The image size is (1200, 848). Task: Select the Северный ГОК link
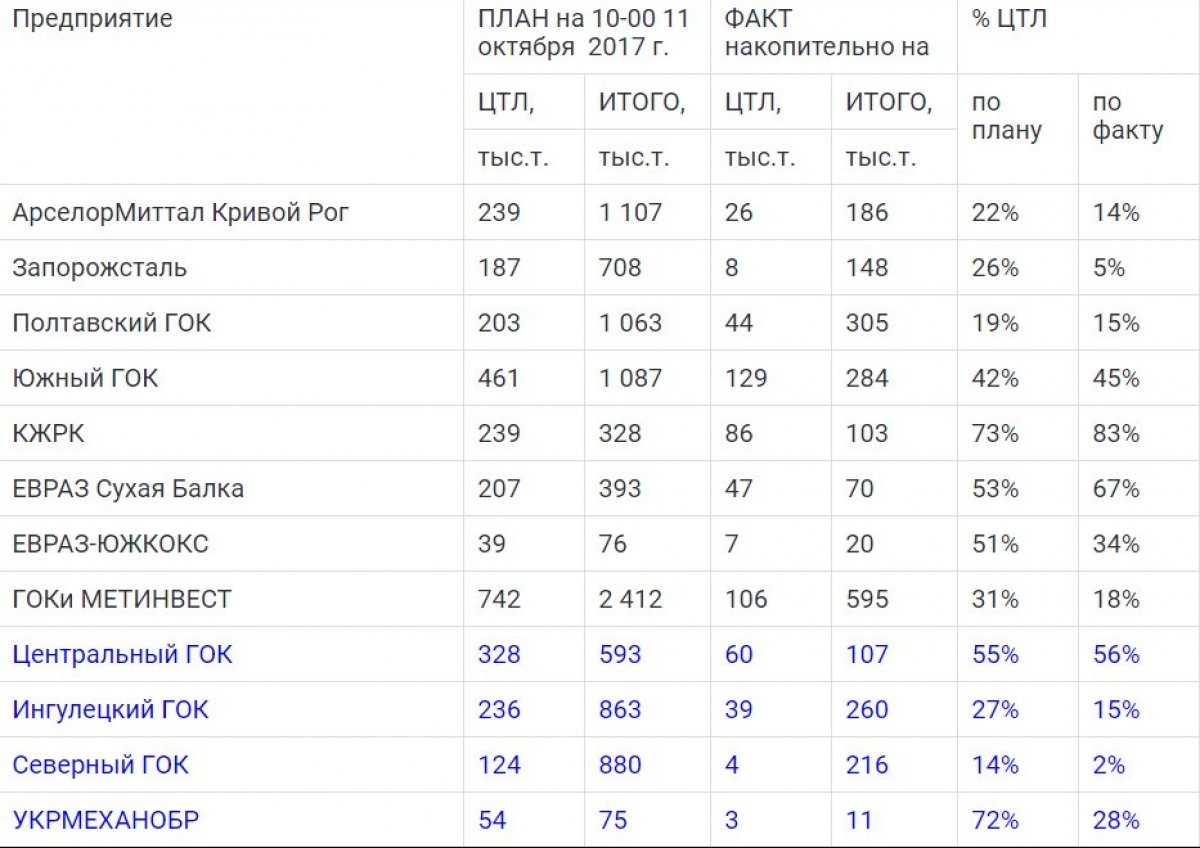coord(100,765)
